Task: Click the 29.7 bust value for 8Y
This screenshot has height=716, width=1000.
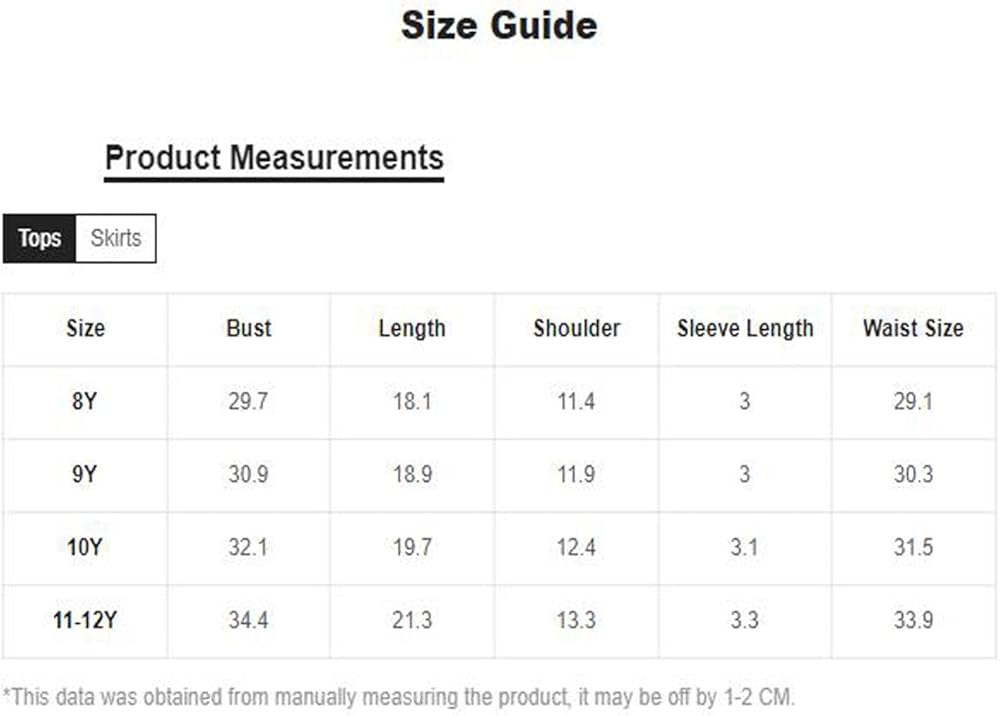Action: (x=248, y=402)
